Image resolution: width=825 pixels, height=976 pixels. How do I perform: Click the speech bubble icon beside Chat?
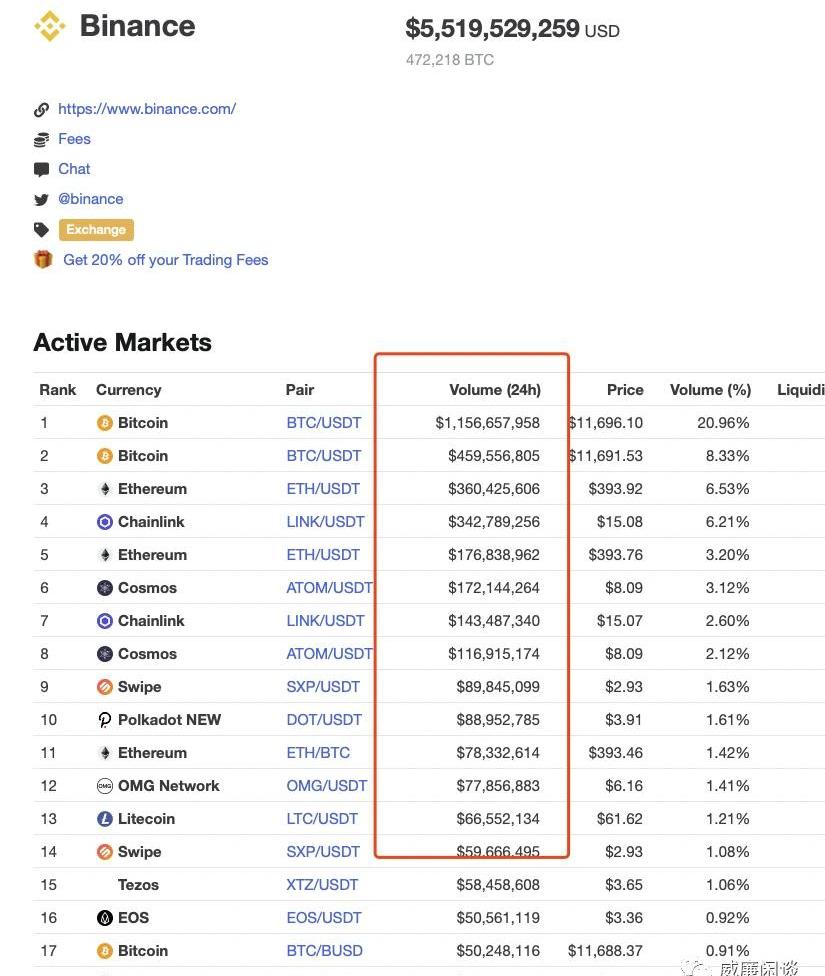tap(41, 169)
